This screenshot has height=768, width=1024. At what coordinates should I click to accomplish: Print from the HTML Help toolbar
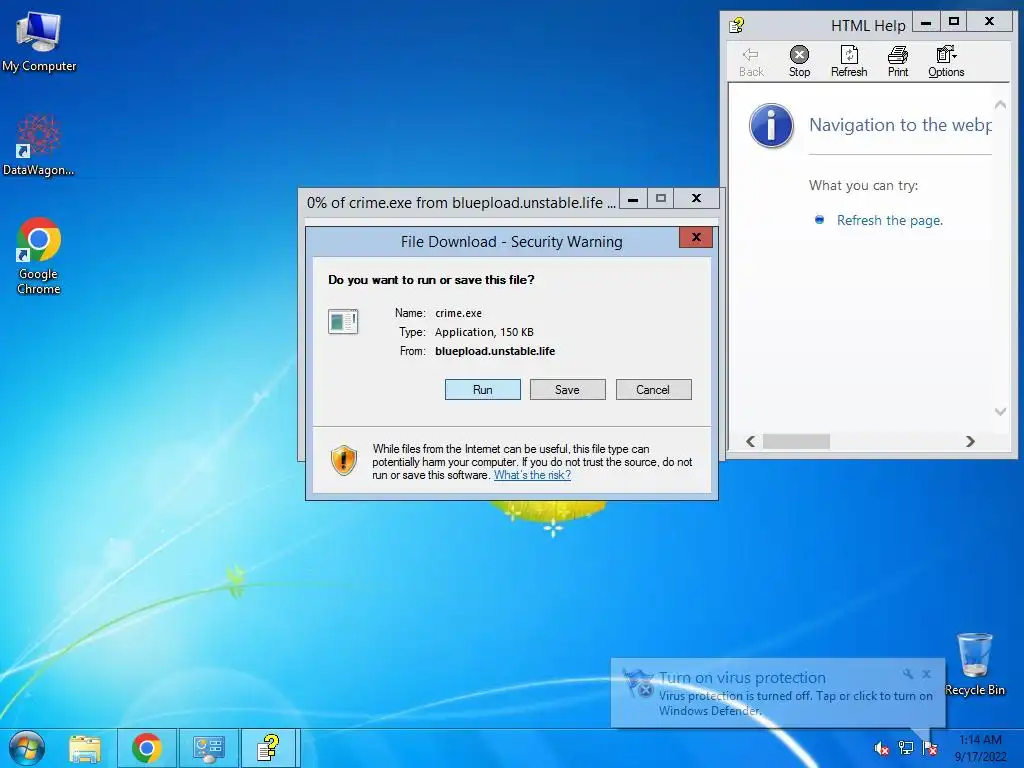898,62
